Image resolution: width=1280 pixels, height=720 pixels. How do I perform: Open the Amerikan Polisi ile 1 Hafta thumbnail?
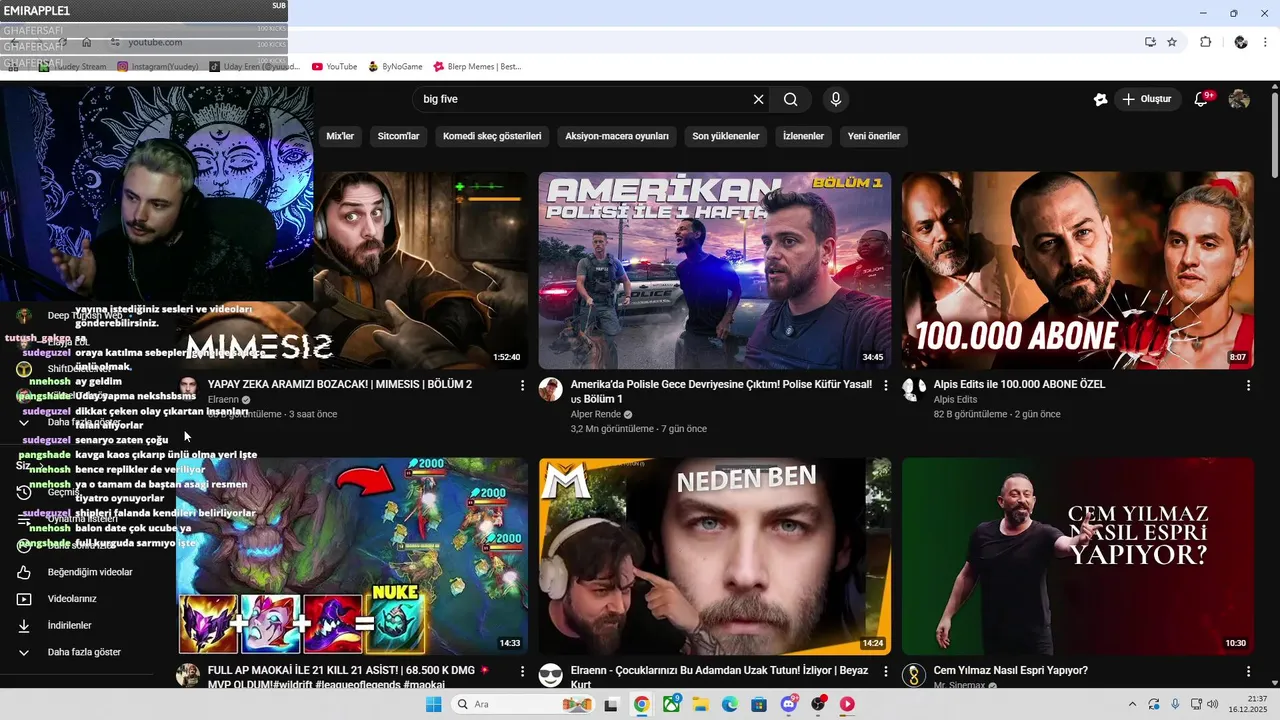coord(715,270)
